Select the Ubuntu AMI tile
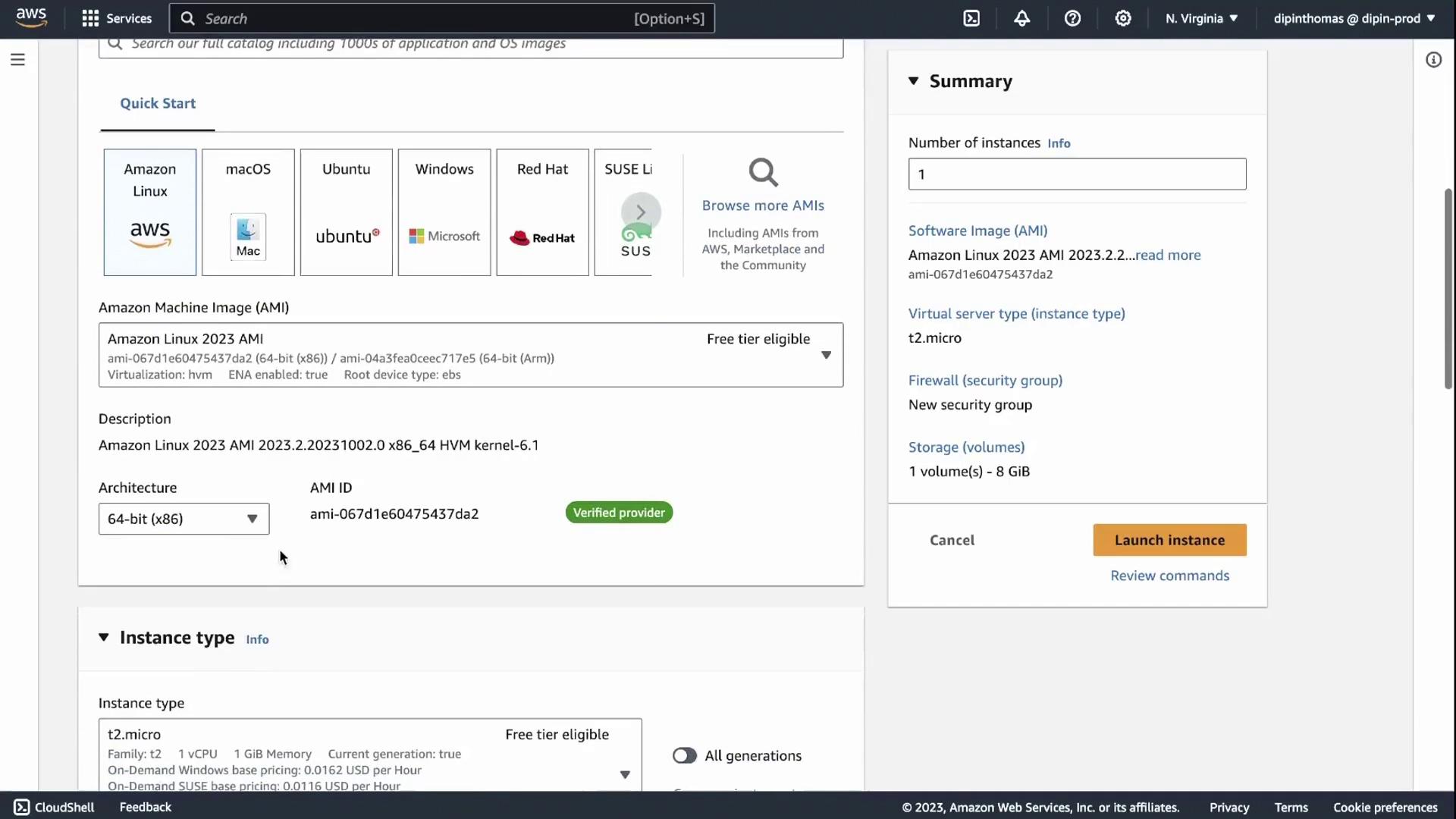Image resolution: width=1456 pixels, height=819 pixels. tap(346, 212)
